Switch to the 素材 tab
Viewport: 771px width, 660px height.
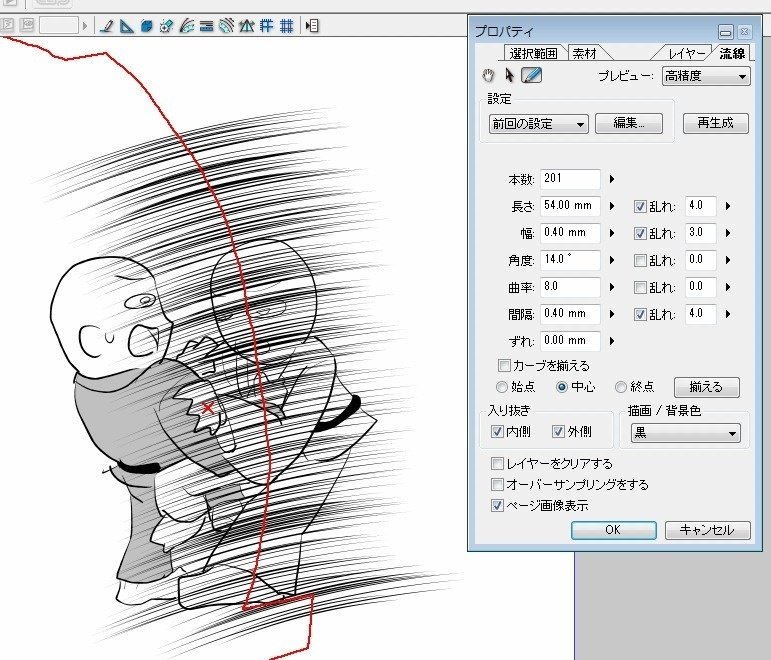click(586, 53)
